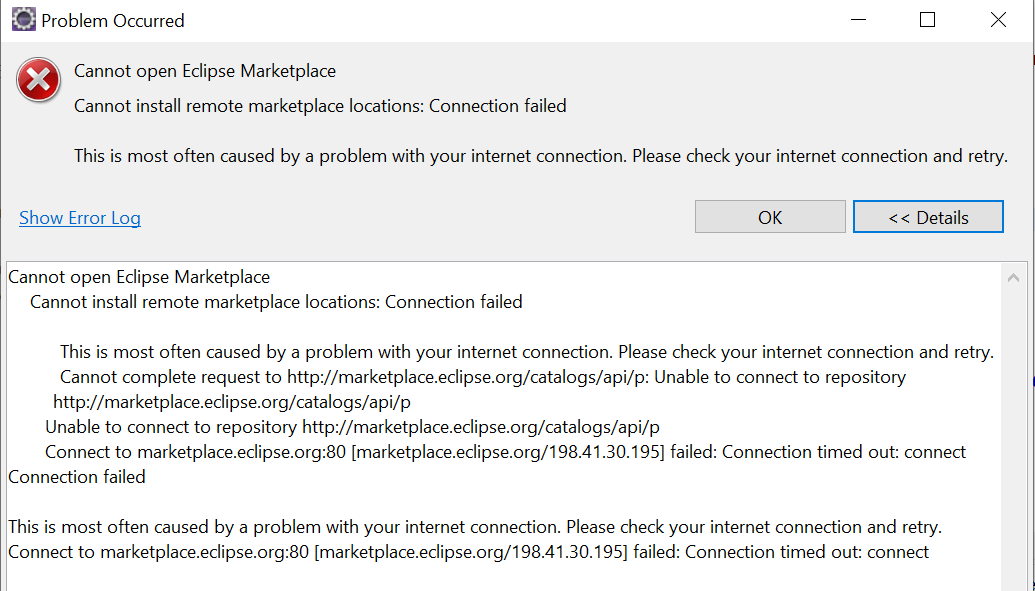
Task: Click the bold-position header 'Cannot open Eclipse Marketplace' message
Action: click(205, 71)
